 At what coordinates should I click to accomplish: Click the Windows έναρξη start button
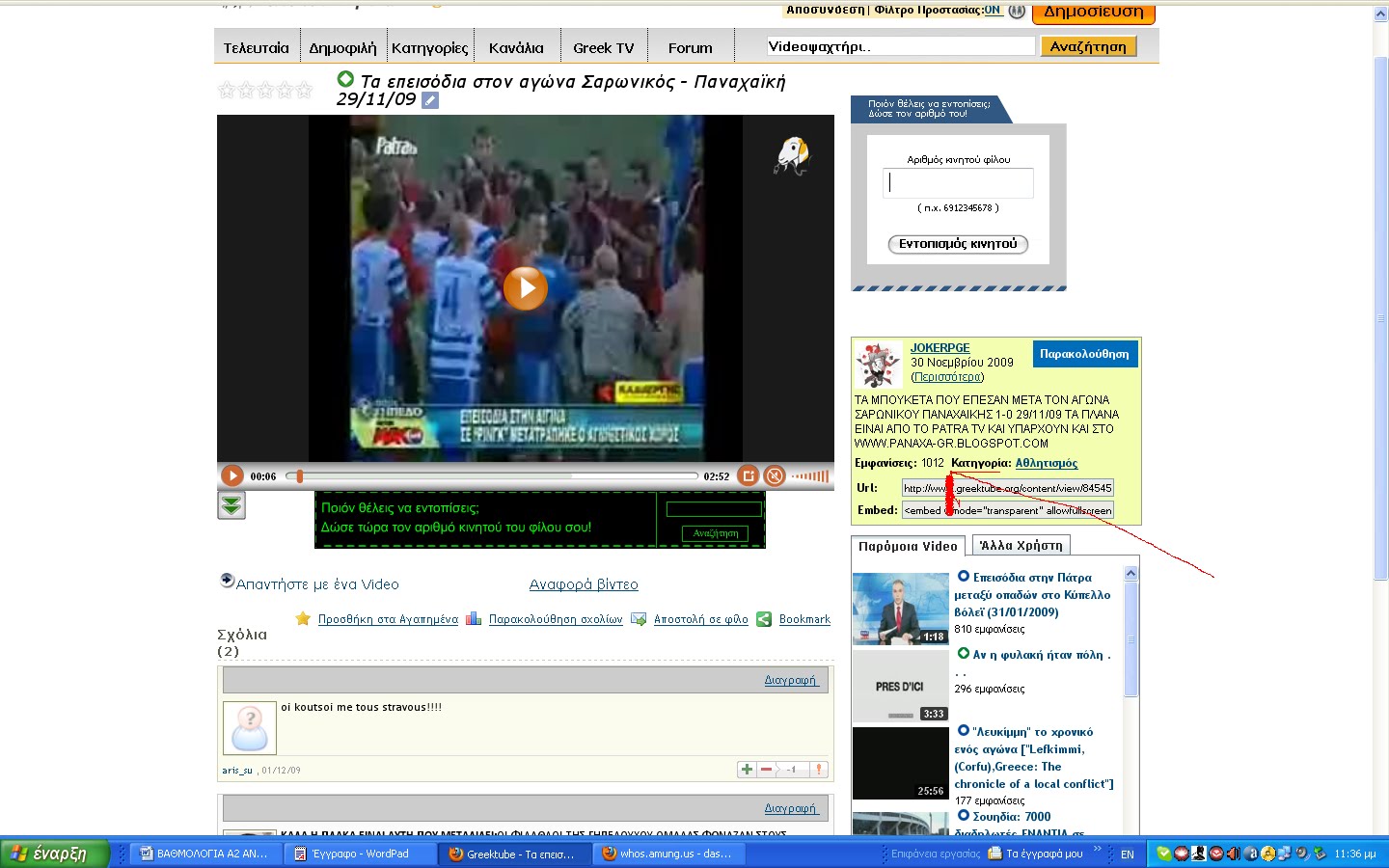(x=54, y=854)
